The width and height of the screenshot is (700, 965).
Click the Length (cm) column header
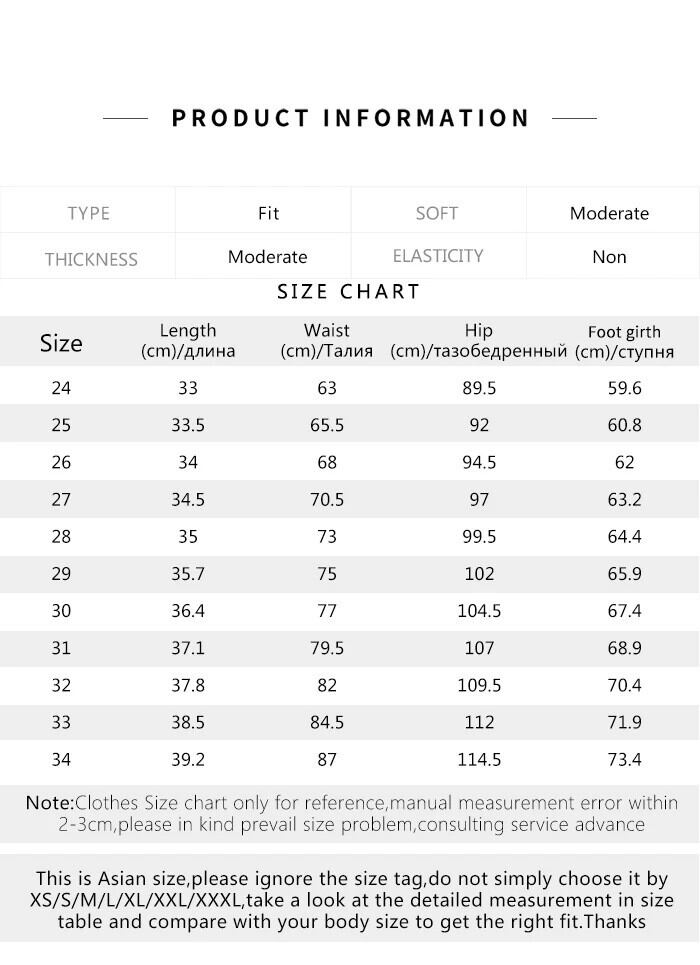tap(188, 340)
